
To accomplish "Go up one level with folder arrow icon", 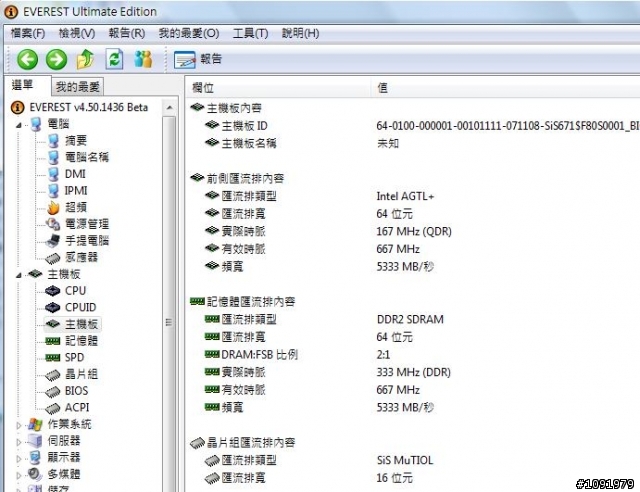I will (85, 59).
